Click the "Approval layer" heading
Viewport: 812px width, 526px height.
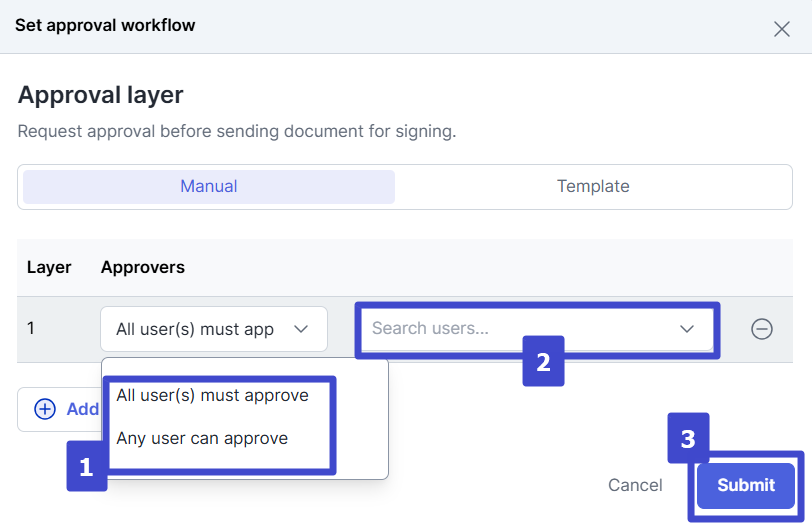click(x=101, y=95)
